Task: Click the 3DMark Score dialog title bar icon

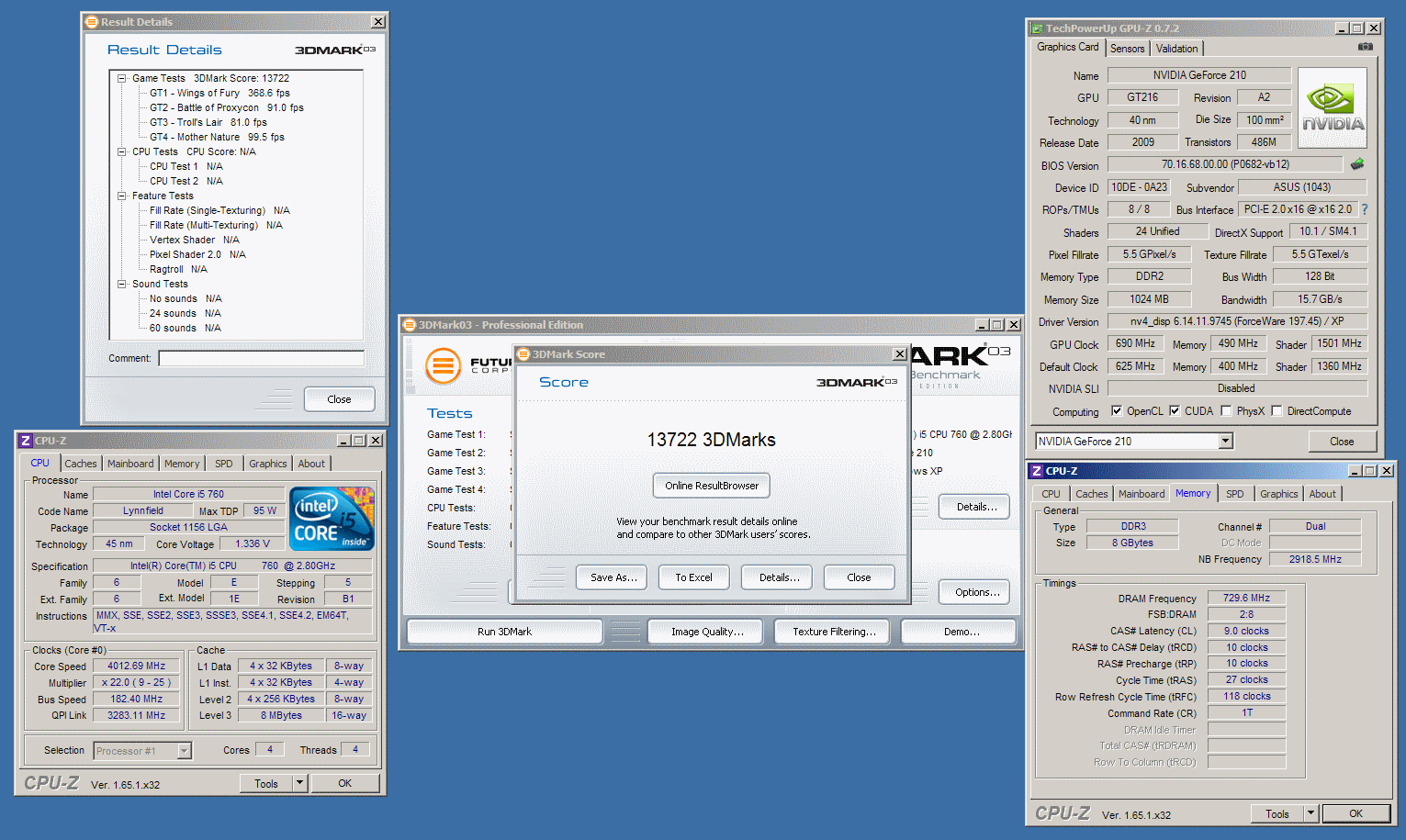Action: click(523, 354)
